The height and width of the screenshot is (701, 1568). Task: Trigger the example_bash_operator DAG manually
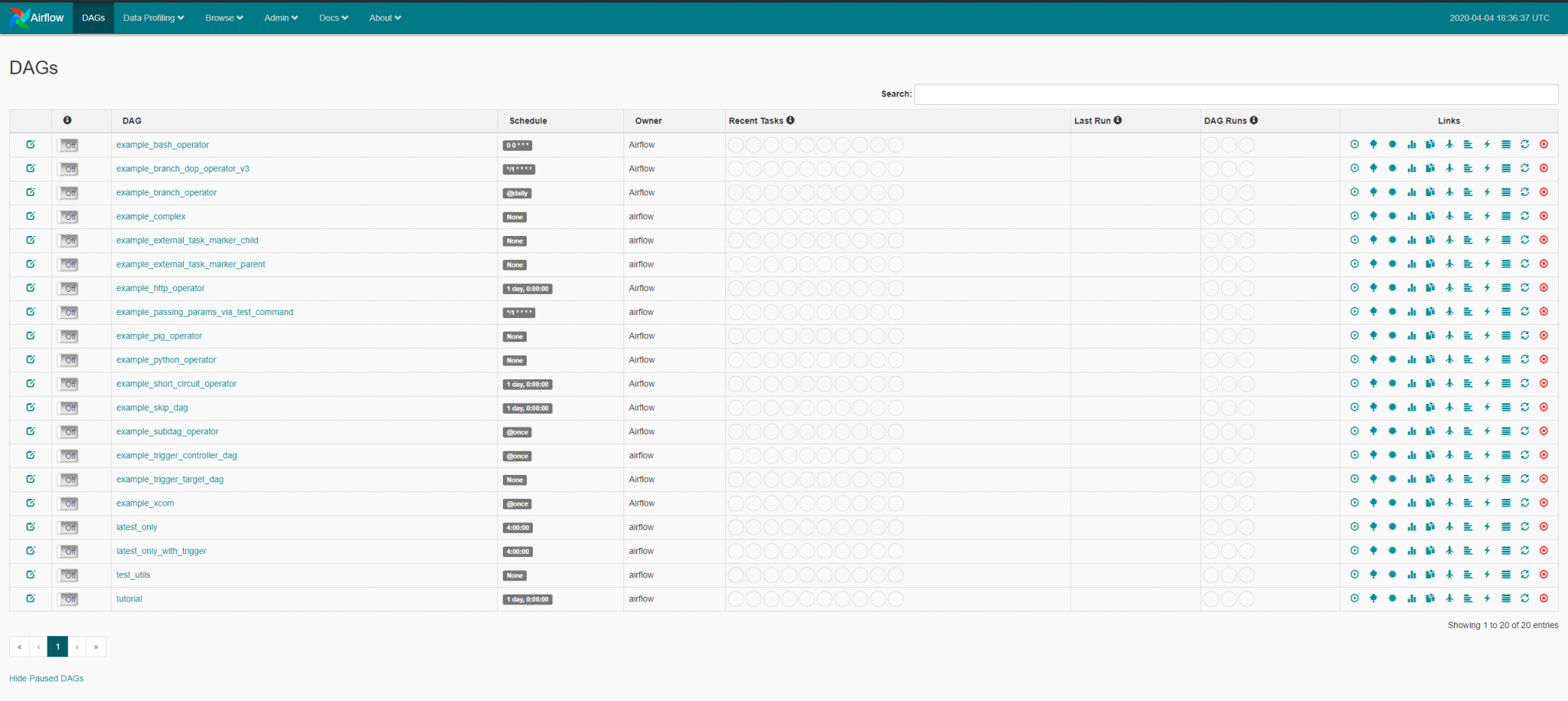coord(1354,144)
